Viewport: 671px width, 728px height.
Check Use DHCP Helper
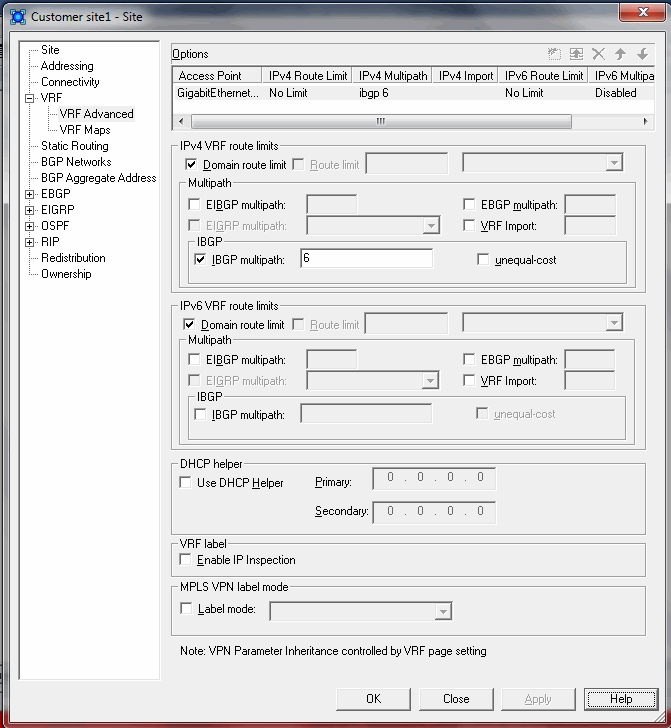(185, 482)
